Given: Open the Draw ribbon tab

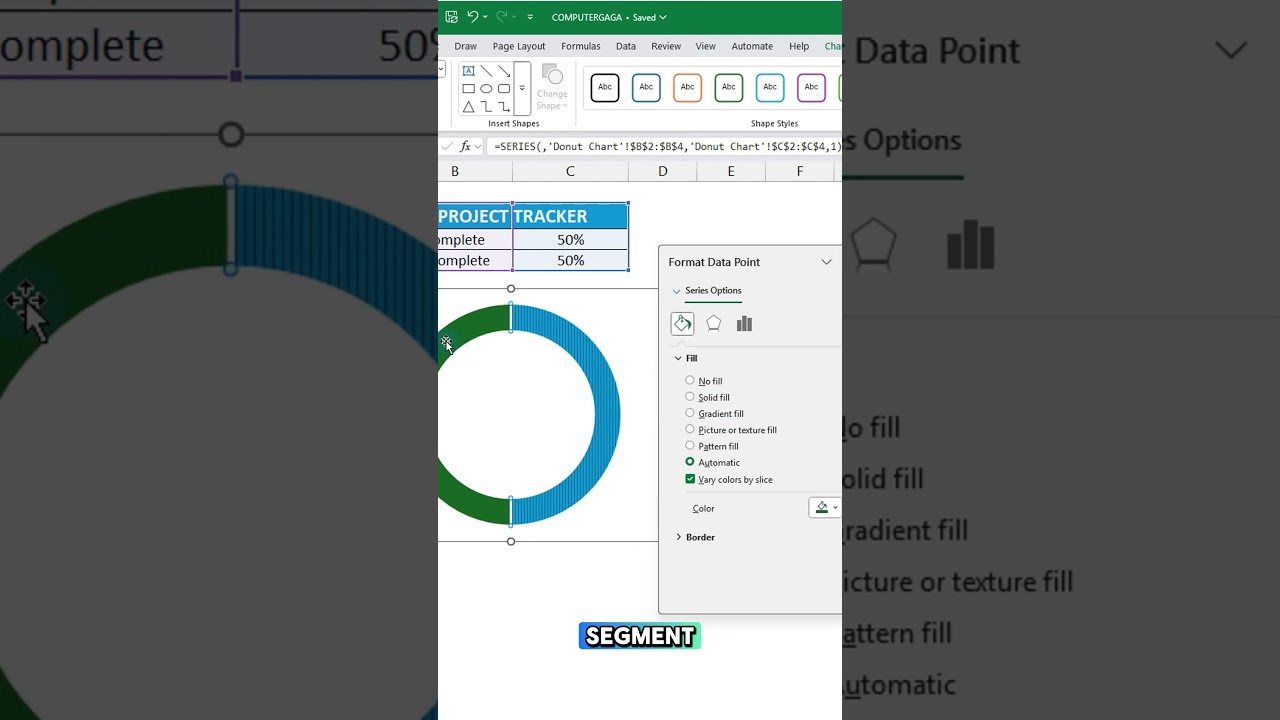Looking at the screenshot, I should click(x=465, y=46).
